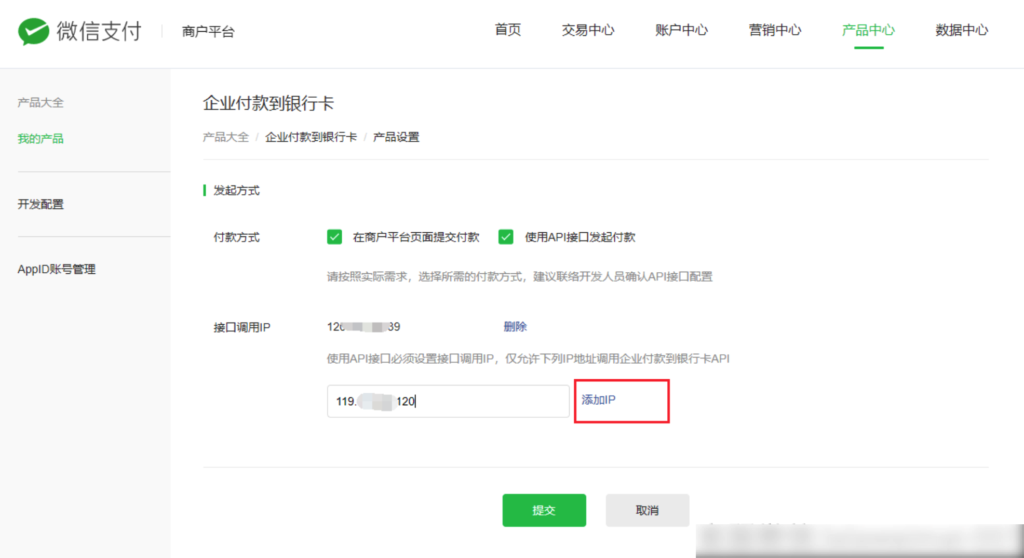Open 账户中心 in top navigation
The image size is (1024, 558).
click(x=681, y=30)
